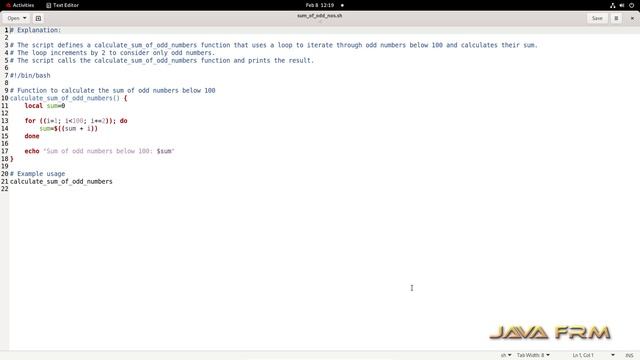Click the 'local sum=0' line
The height and width of the screenshot is (360, 640).
click(x=44, y=106)
